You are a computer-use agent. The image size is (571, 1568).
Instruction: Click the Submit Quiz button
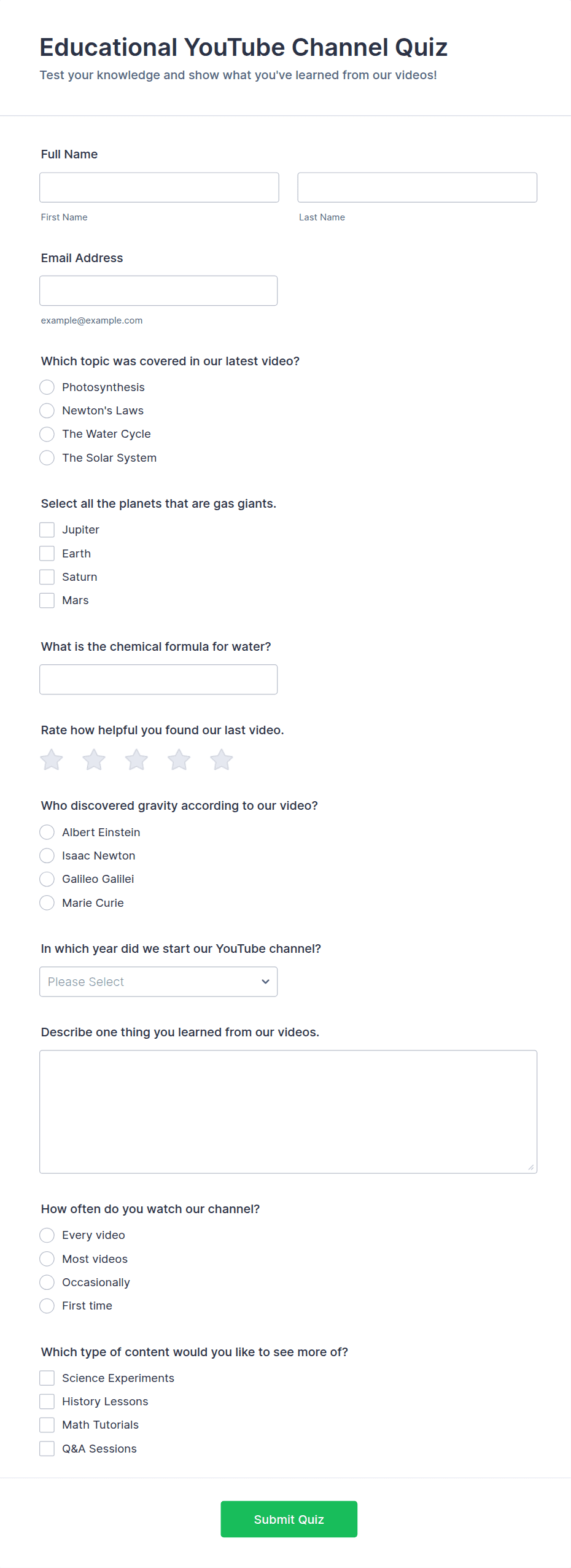pyautogui.click(x=289, y=1519)
